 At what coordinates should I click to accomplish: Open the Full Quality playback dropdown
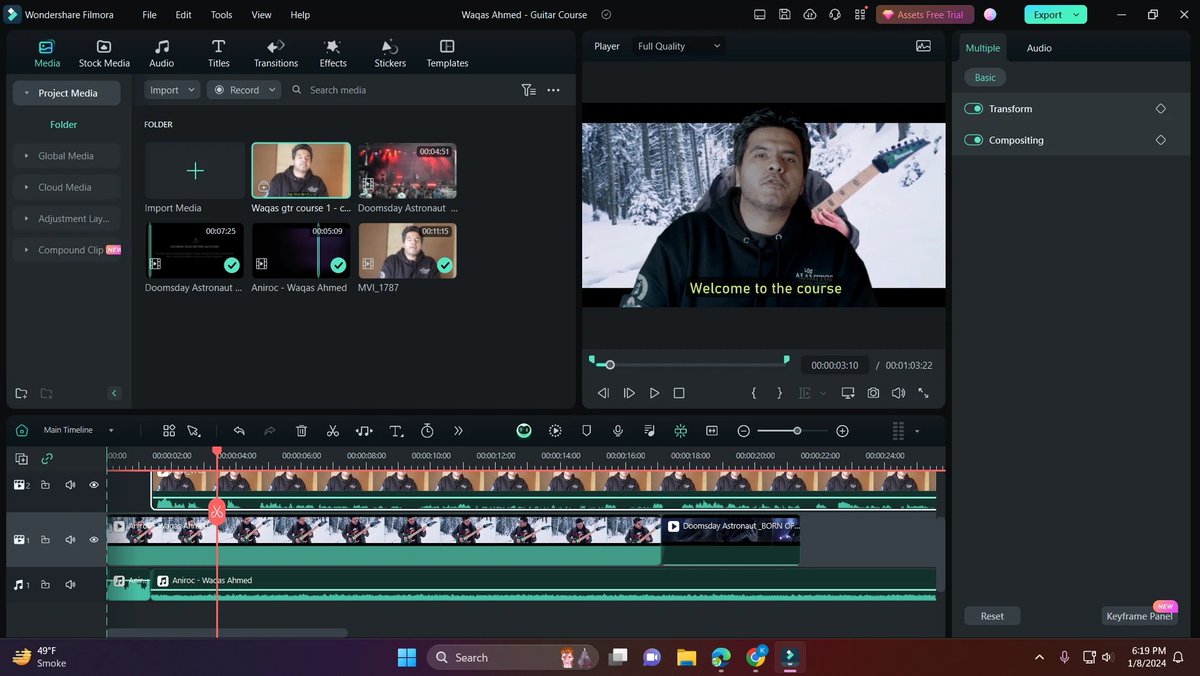(x=677, y=46)
